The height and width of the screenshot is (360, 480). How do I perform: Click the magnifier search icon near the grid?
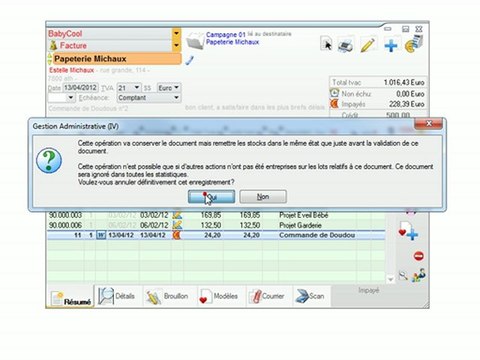click(x=403, y=276)
